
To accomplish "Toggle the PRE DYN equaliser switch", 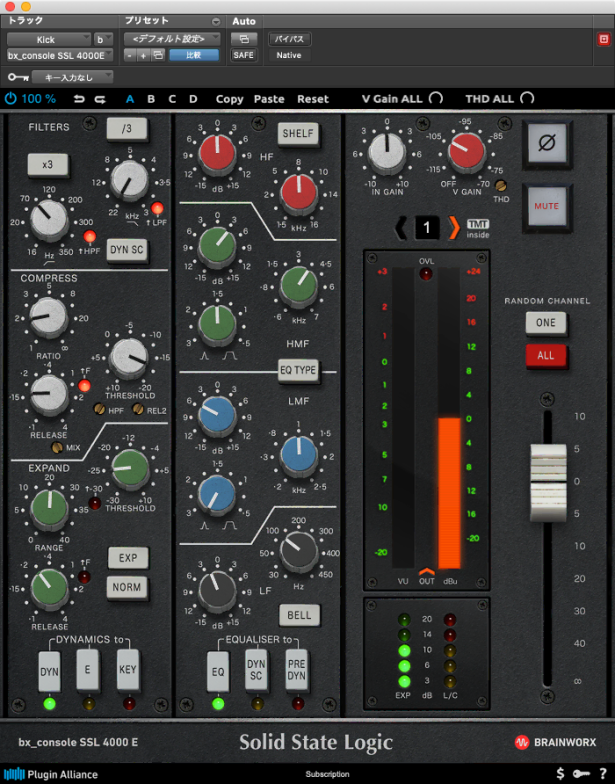I will click(296, 670).
